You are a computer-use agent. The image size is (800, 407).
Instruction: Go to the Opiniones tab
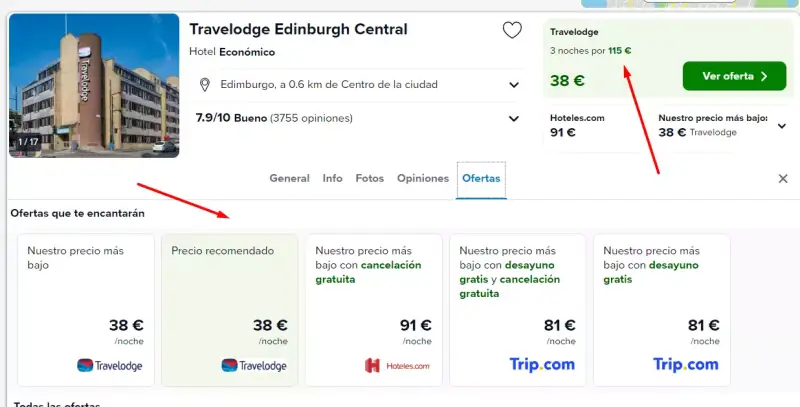click(x=423, y=179)
